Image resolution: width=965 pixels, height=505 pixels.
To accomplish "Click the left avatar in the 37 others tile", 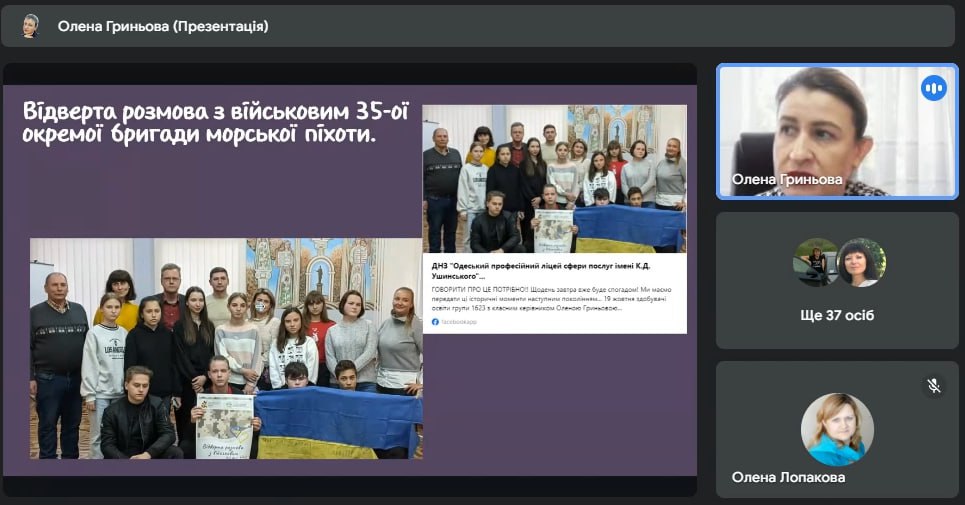I will tap(815, 263).
